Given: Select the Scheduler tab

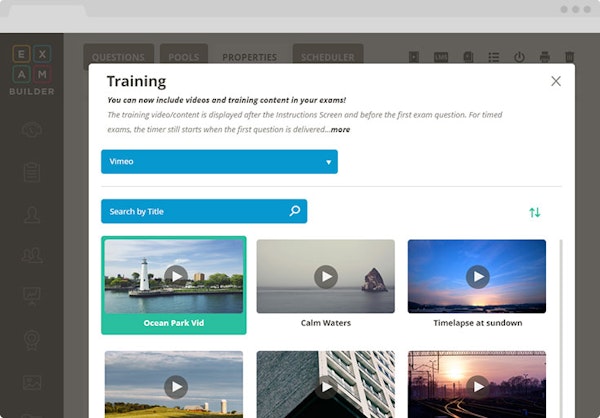Looking at the screenshot, I should click(327, 57).
